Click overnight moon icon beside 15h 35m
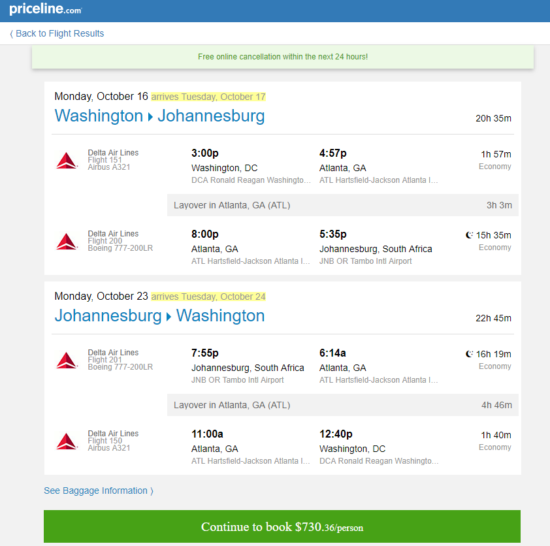Viewport: 550px width, 546px height. click(x=469, y=235)
